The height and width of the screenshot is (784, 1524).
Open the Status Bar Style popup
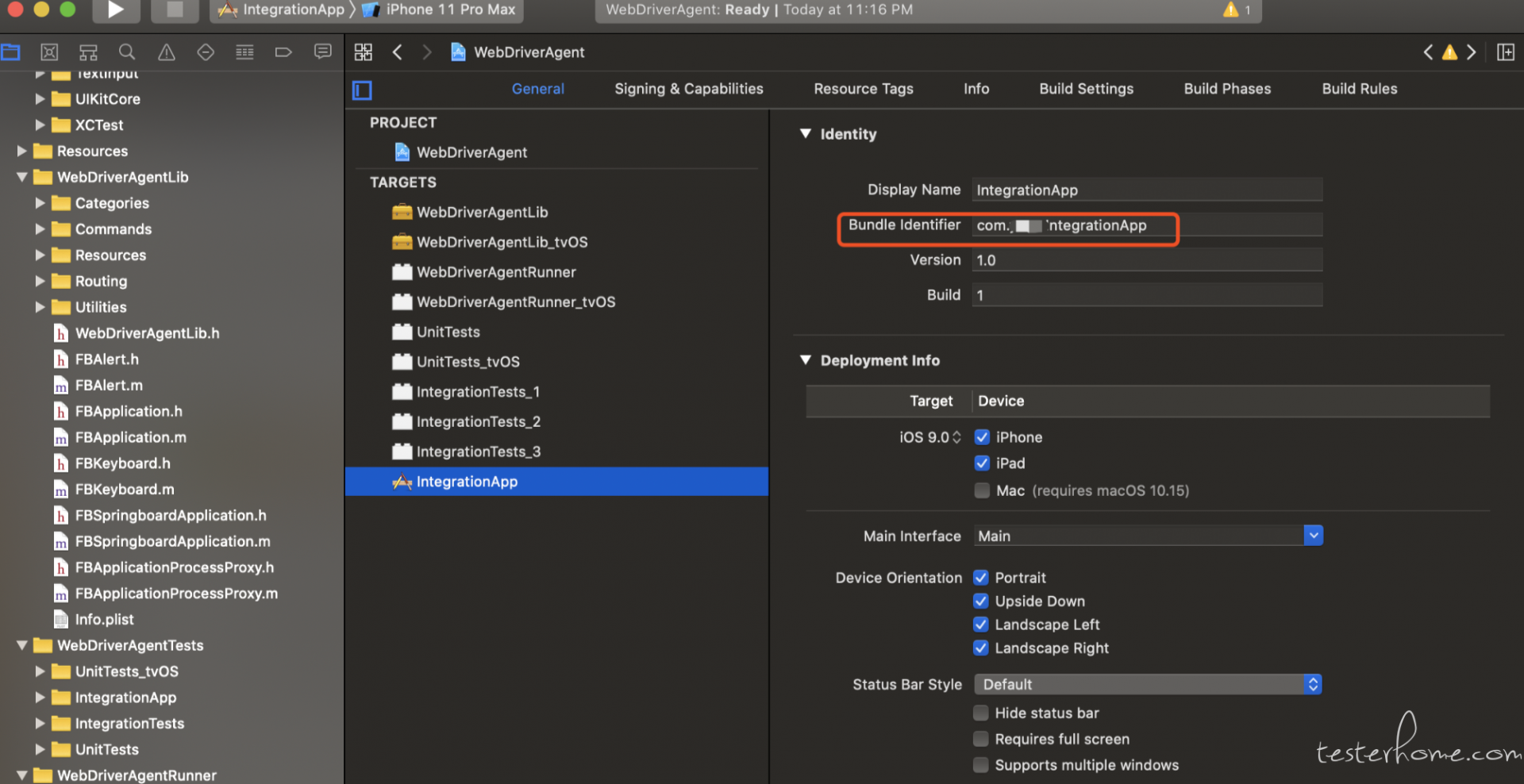click(x=1148, y=684)
